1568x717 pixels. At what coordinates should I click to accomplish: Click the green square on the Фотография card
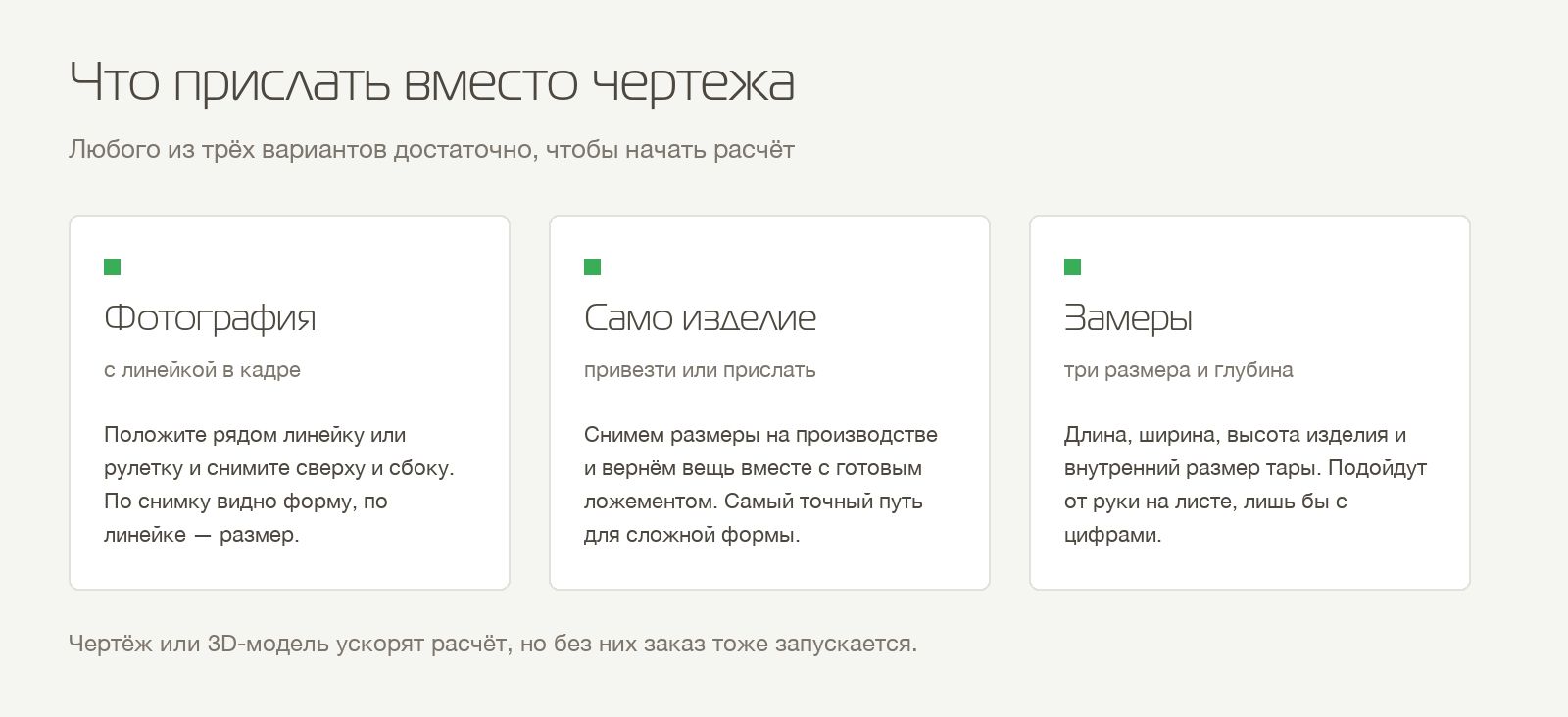(112, 266)
